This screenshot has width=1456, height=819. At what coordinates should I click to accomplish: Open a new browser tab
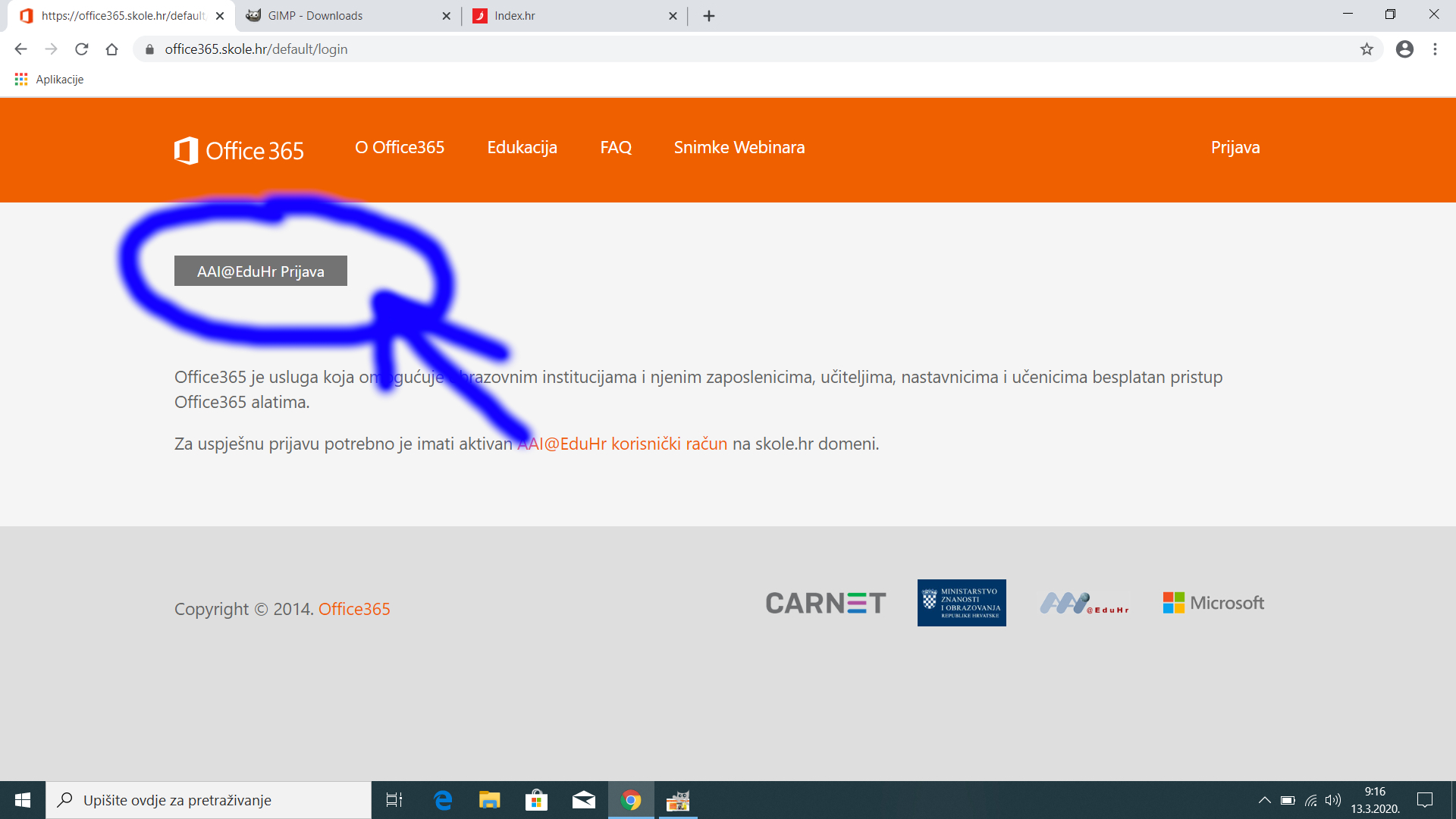pos(709,16)
